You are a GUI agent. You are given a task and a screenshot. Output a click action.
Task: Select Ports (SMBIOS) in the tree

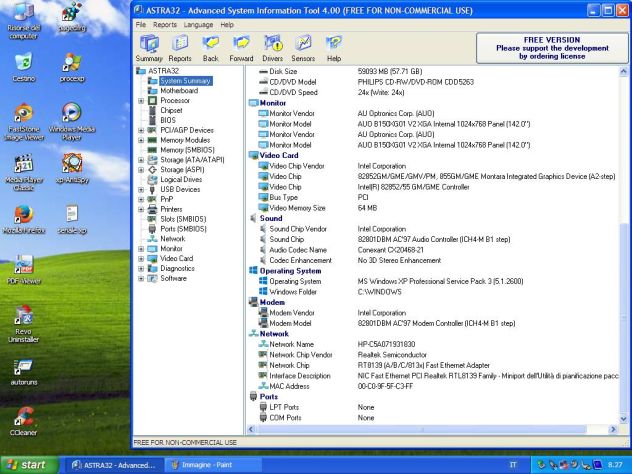pos(183,229)
